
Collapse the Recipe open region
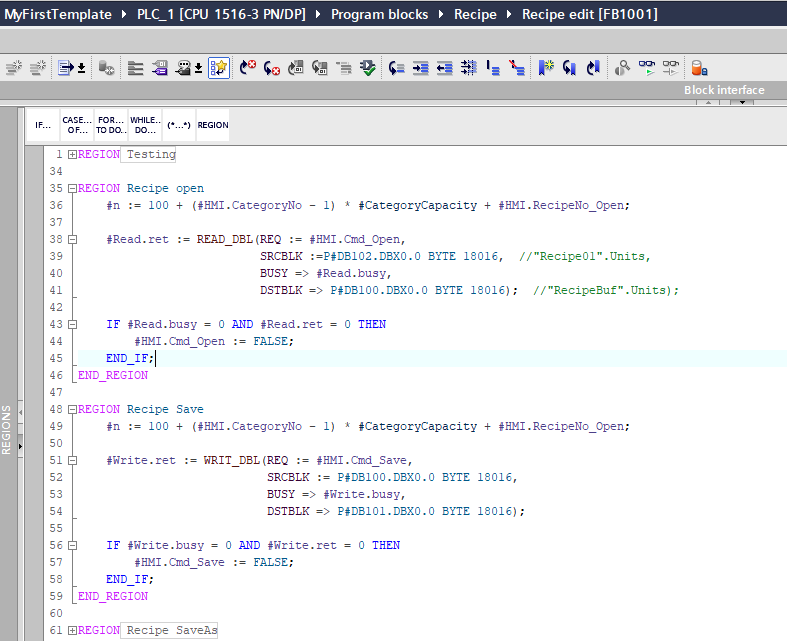[72, 188]
